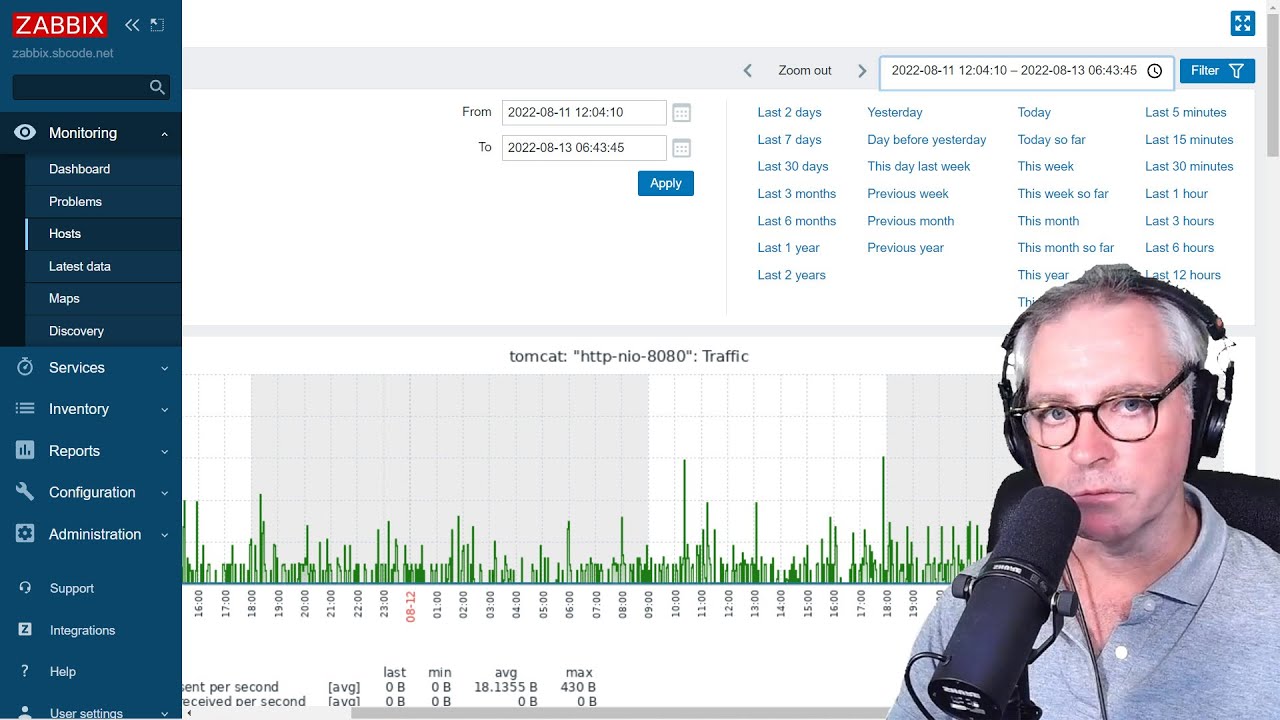
Task: Select the This week range
Action: [1046, 166]
